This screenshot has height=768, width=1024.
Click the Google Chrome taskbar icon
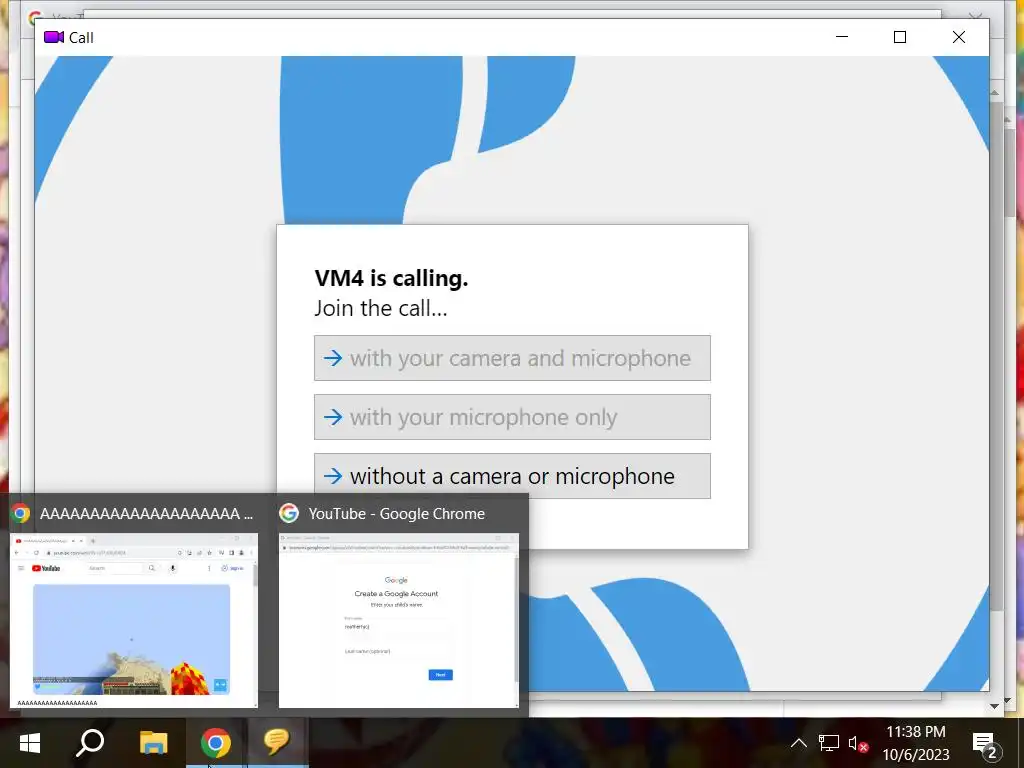(x=216, y=743)
